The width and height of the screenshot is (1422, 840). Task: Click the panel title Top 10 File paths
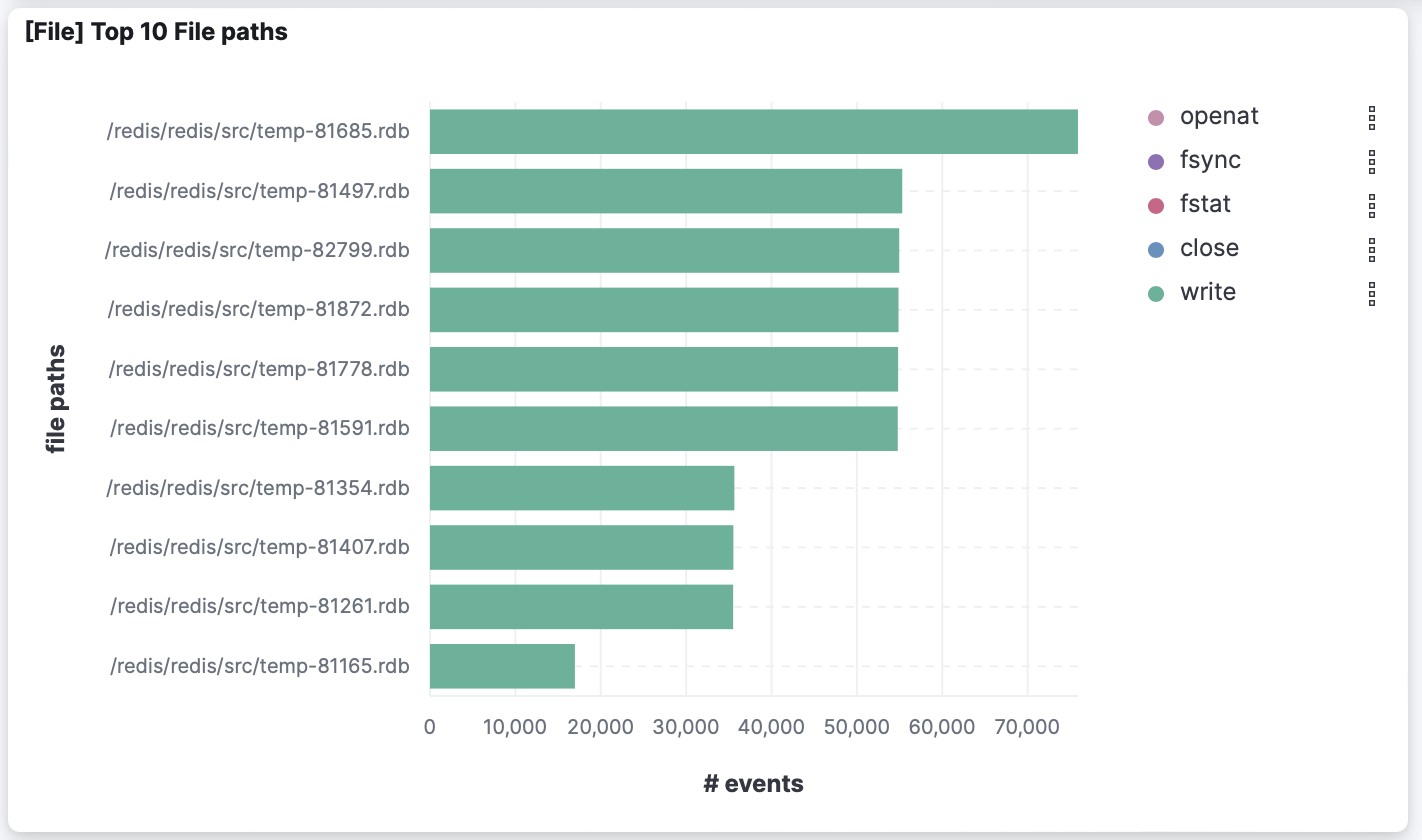pyautogui.click(x=156, y=32)
